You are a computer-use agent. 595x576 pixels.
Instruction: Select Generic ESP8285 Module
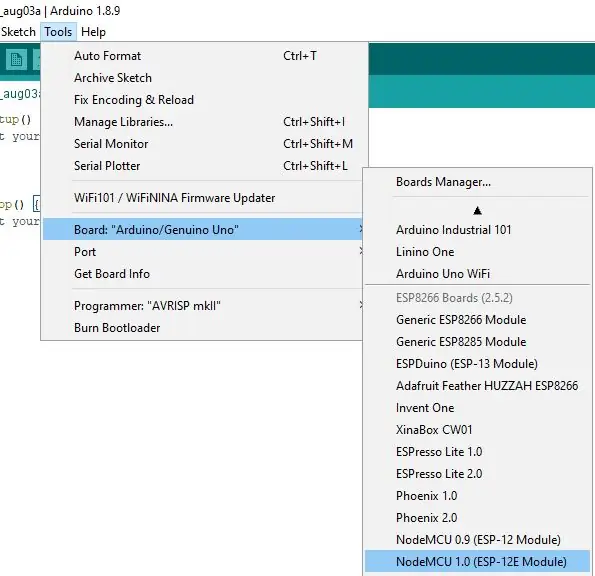(x=477, y=342)
